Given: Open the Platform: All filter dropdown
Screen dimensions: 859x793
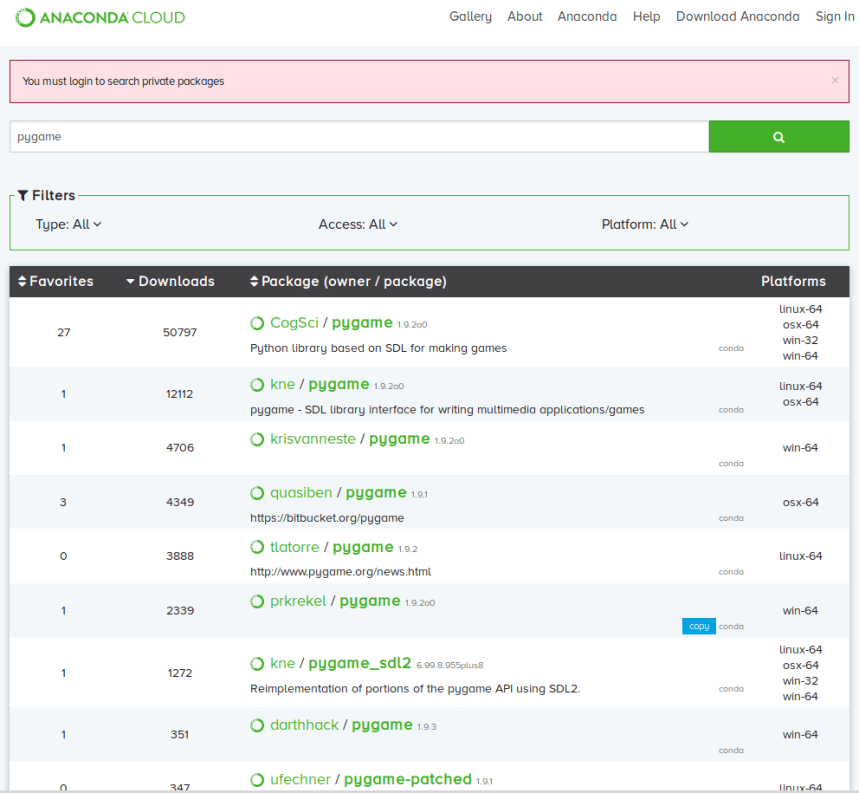Looking at the screenshot, I should tap(645, 225).
